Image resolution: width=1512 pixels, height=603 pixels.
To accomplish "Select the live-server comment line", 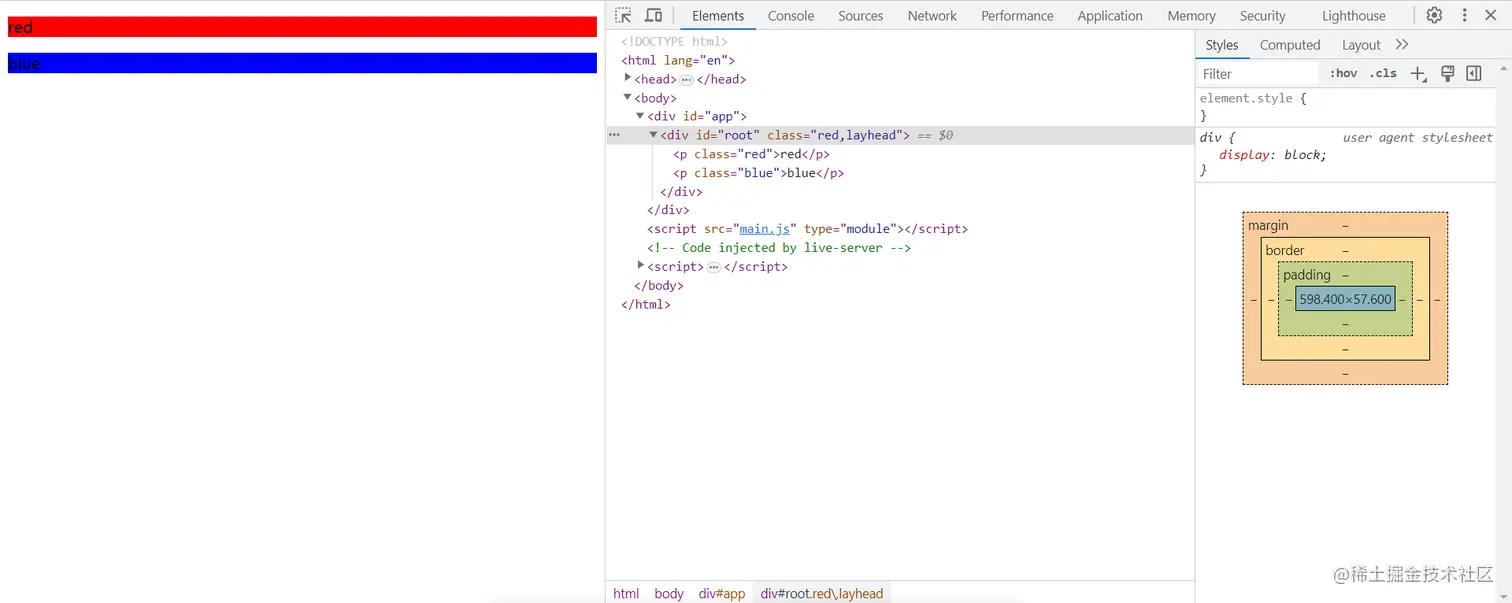I will point(779,248).
